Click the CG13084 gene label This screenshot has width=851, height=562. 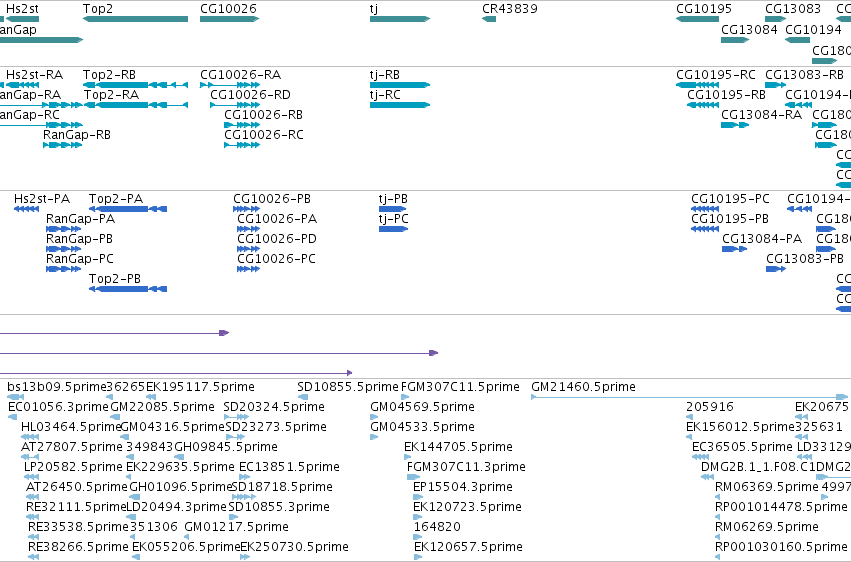(x=749, y=29)
